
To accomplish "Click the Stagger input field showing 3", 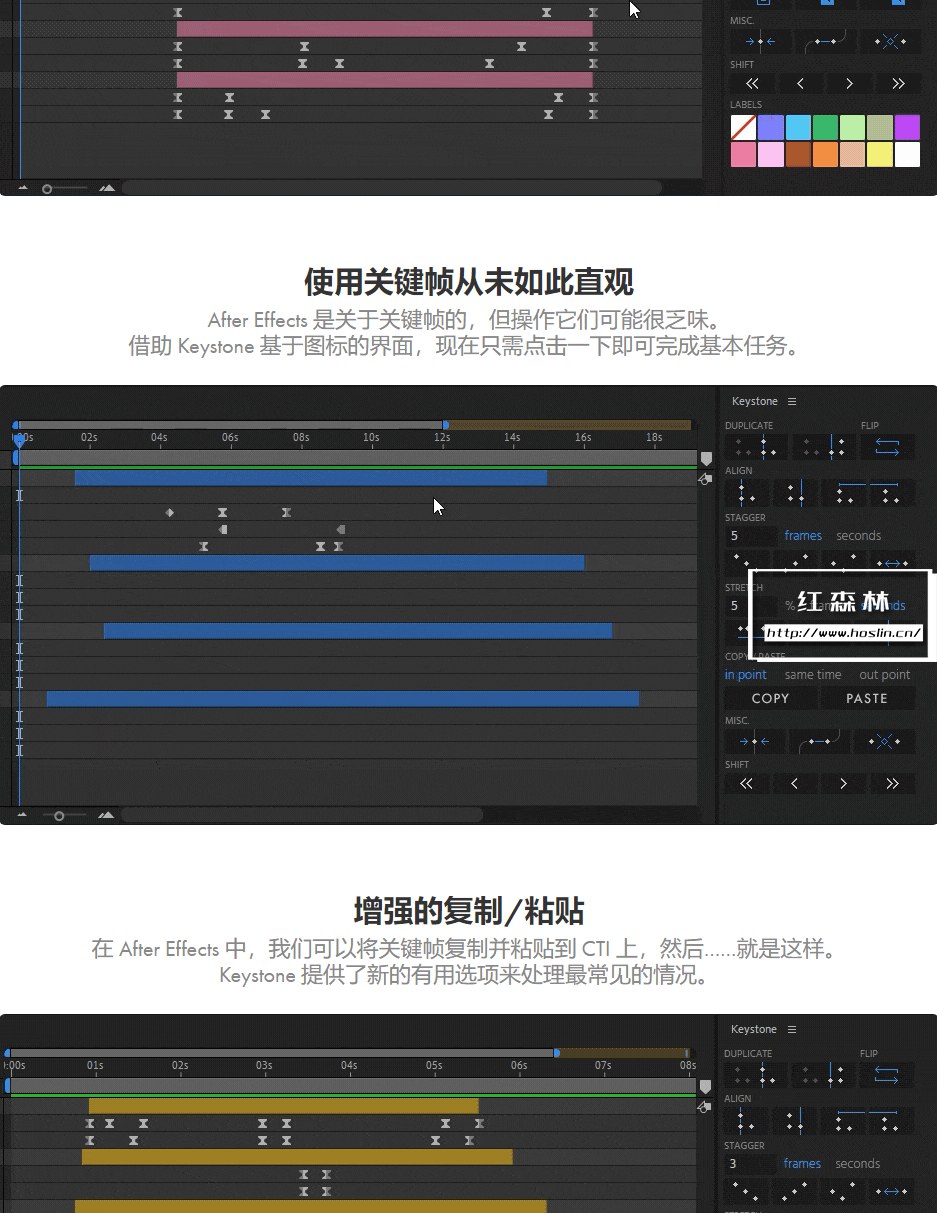I will coord(751,1164).
